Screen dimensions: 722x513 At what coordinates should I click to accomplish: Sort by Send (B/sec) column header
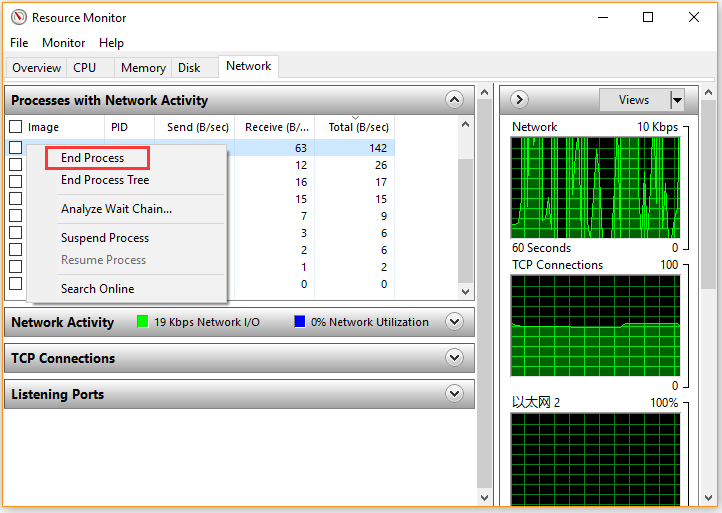[x=195, y=127]
